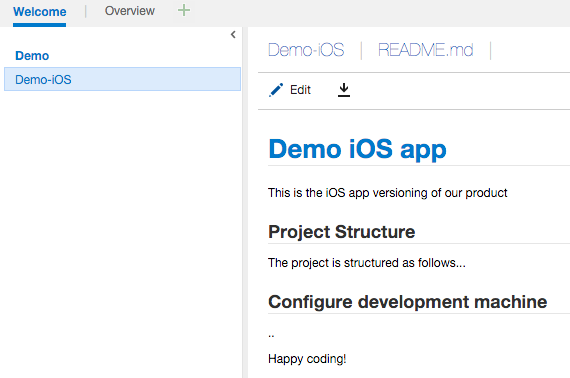
Task: Collapse the left sidebar with the chevron
Action: [233, 35]
